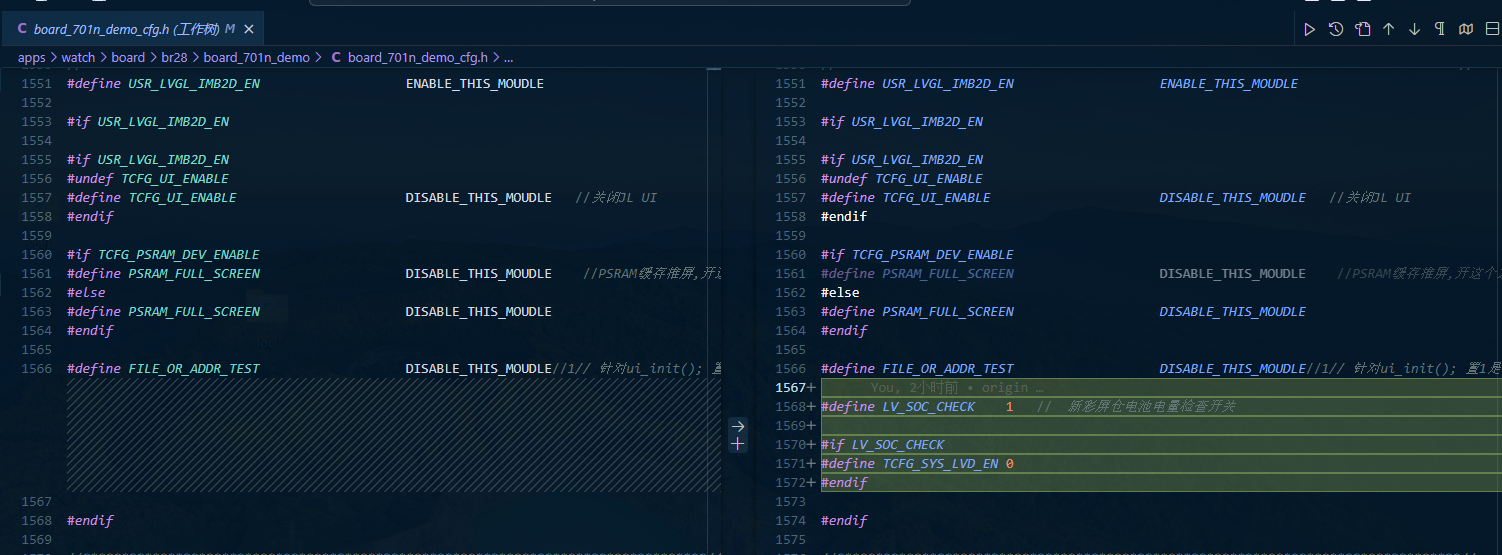Open the file history timeline clock icon
Image resolution: width=1502 pixels, height=555 pixels.
pyautogui.click(x=1336, y=29)
